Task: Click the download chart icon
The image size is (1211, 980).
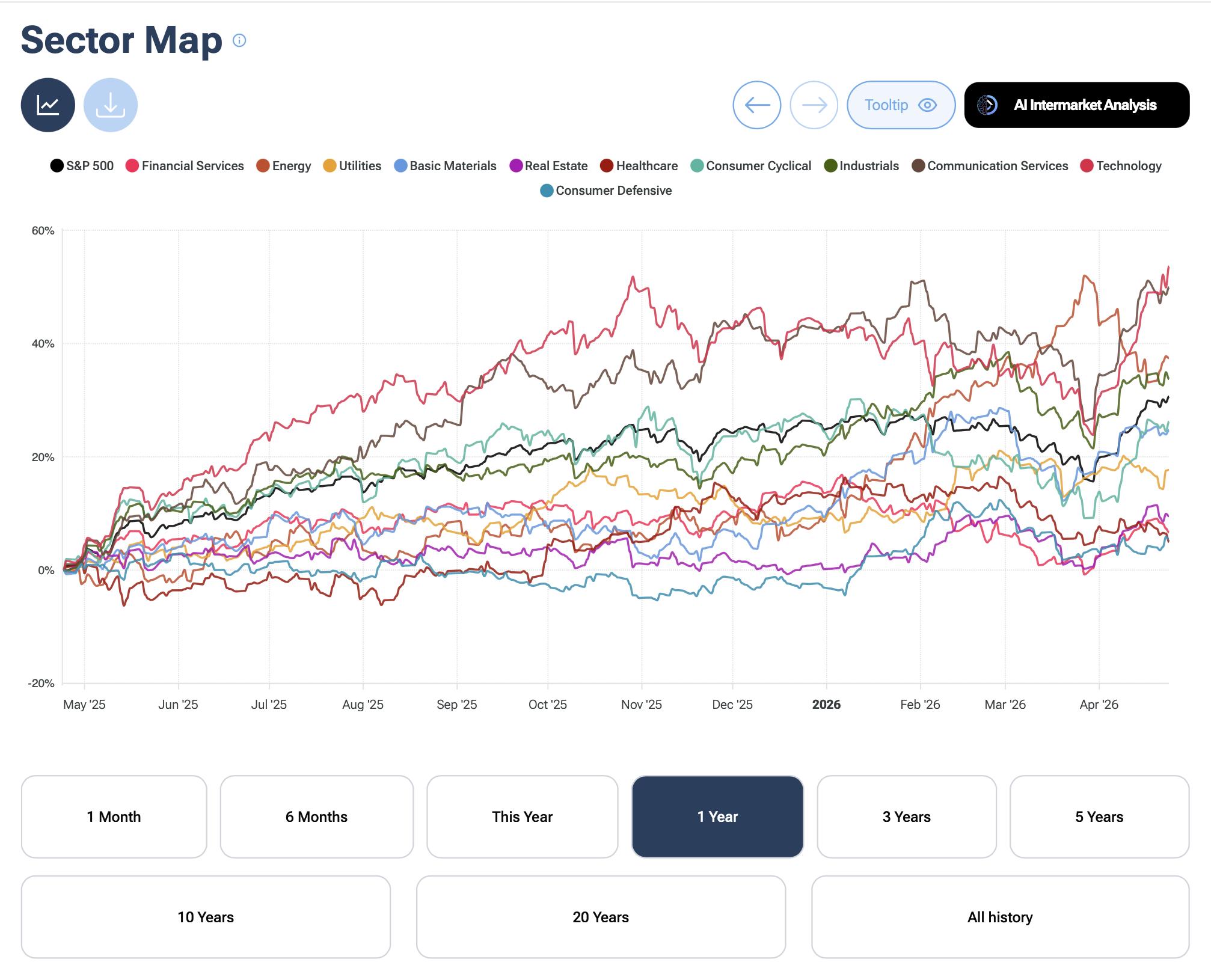Action: pos(111,105)
